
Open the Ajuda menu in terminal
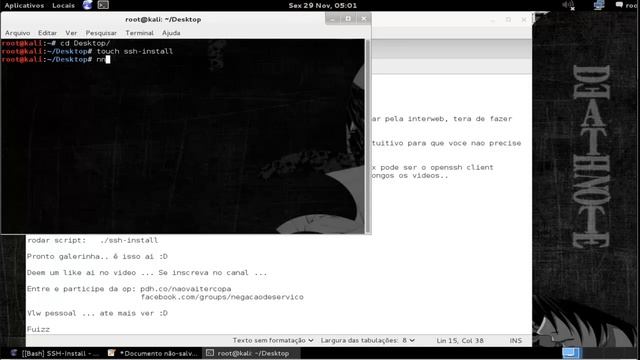pos(171,33)
